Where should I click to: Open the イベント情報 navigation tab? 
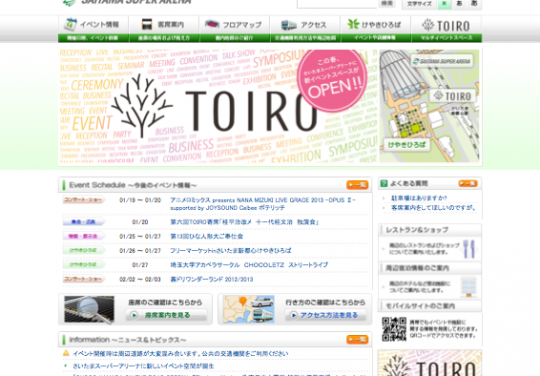click(x=93, y=29)
